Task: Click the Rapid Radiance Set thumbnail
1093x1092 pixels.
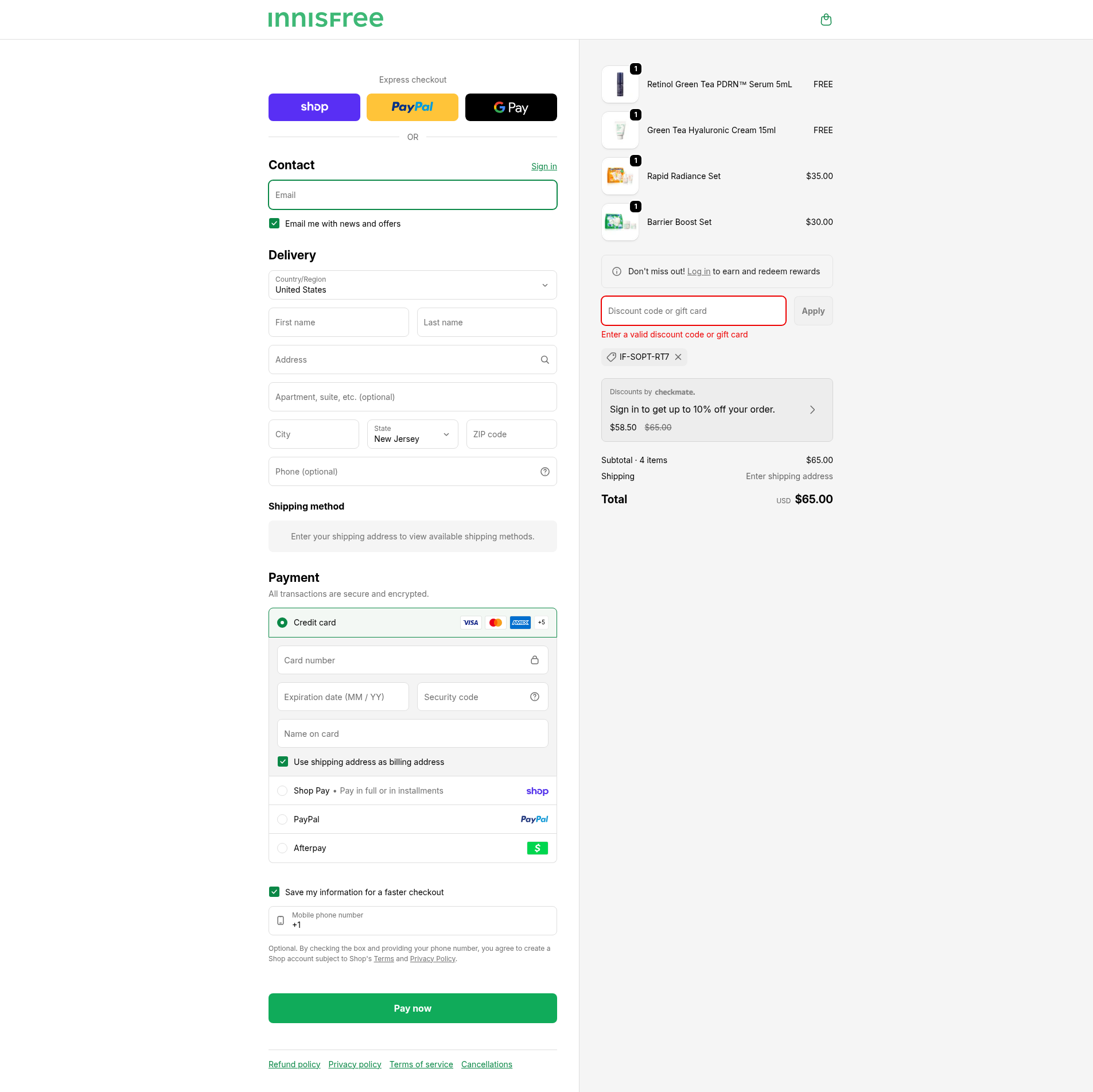Action: (x=620, y=176)
